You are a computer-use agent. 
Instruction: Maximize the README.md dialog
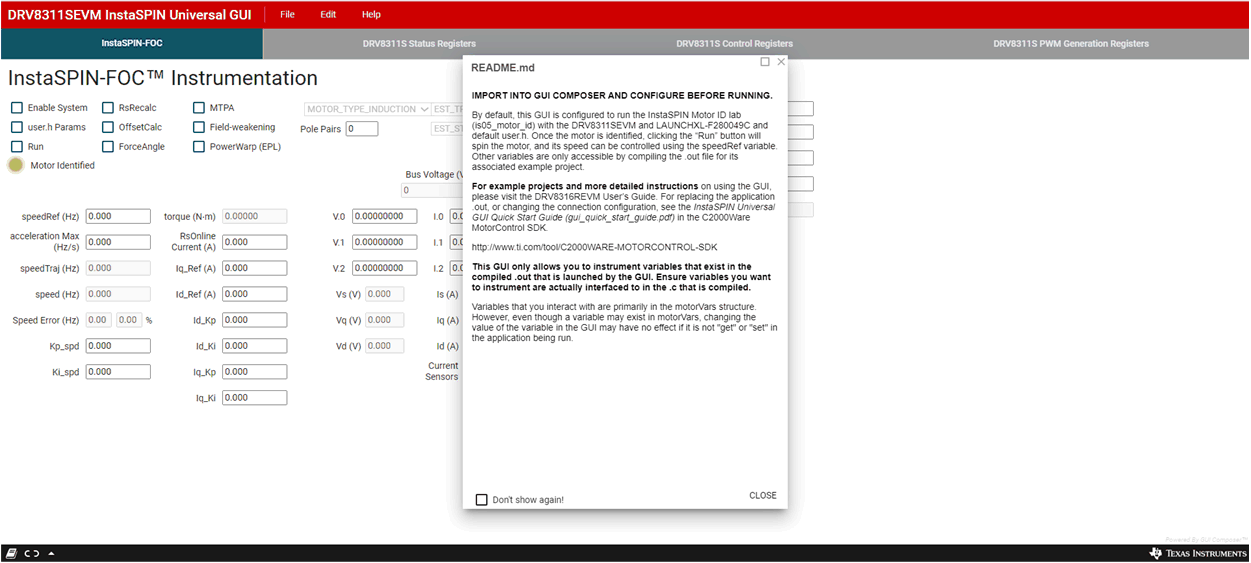765,62
